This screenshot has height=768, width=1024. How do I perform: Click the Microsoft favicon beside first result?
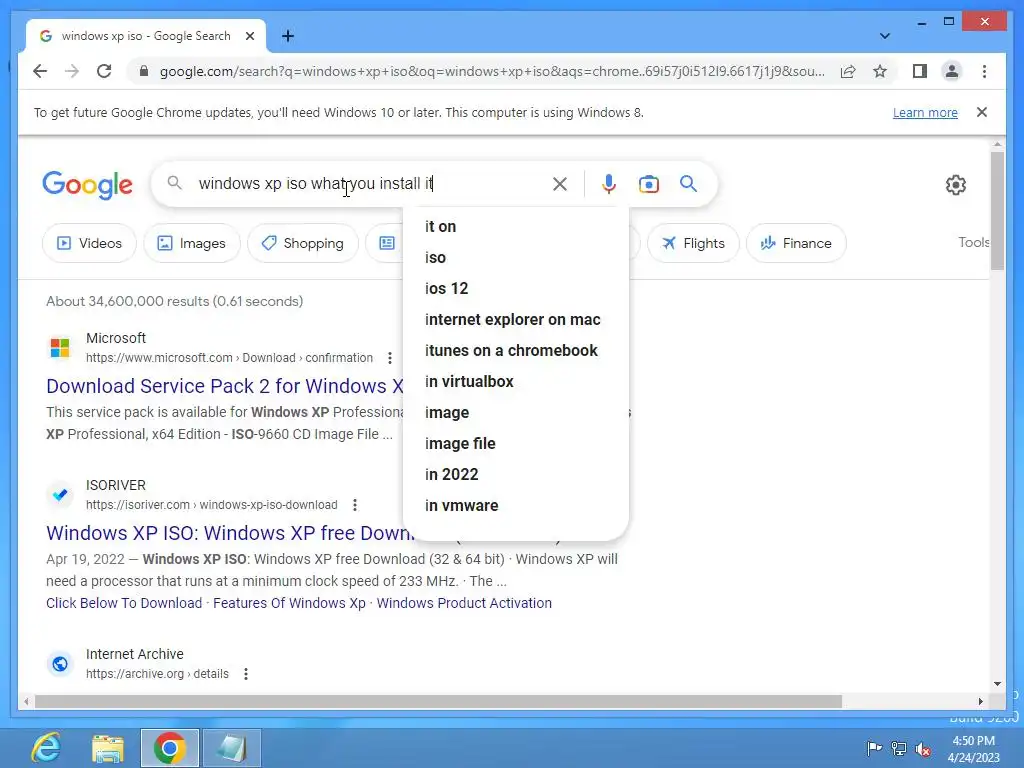pos(60,347)
